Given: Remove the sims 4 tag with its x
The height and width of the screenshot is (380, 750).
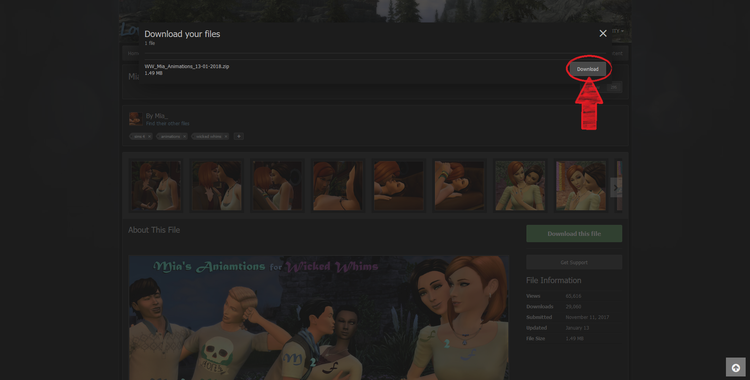Looking at the screenshot, I should (x=149, y=136).
